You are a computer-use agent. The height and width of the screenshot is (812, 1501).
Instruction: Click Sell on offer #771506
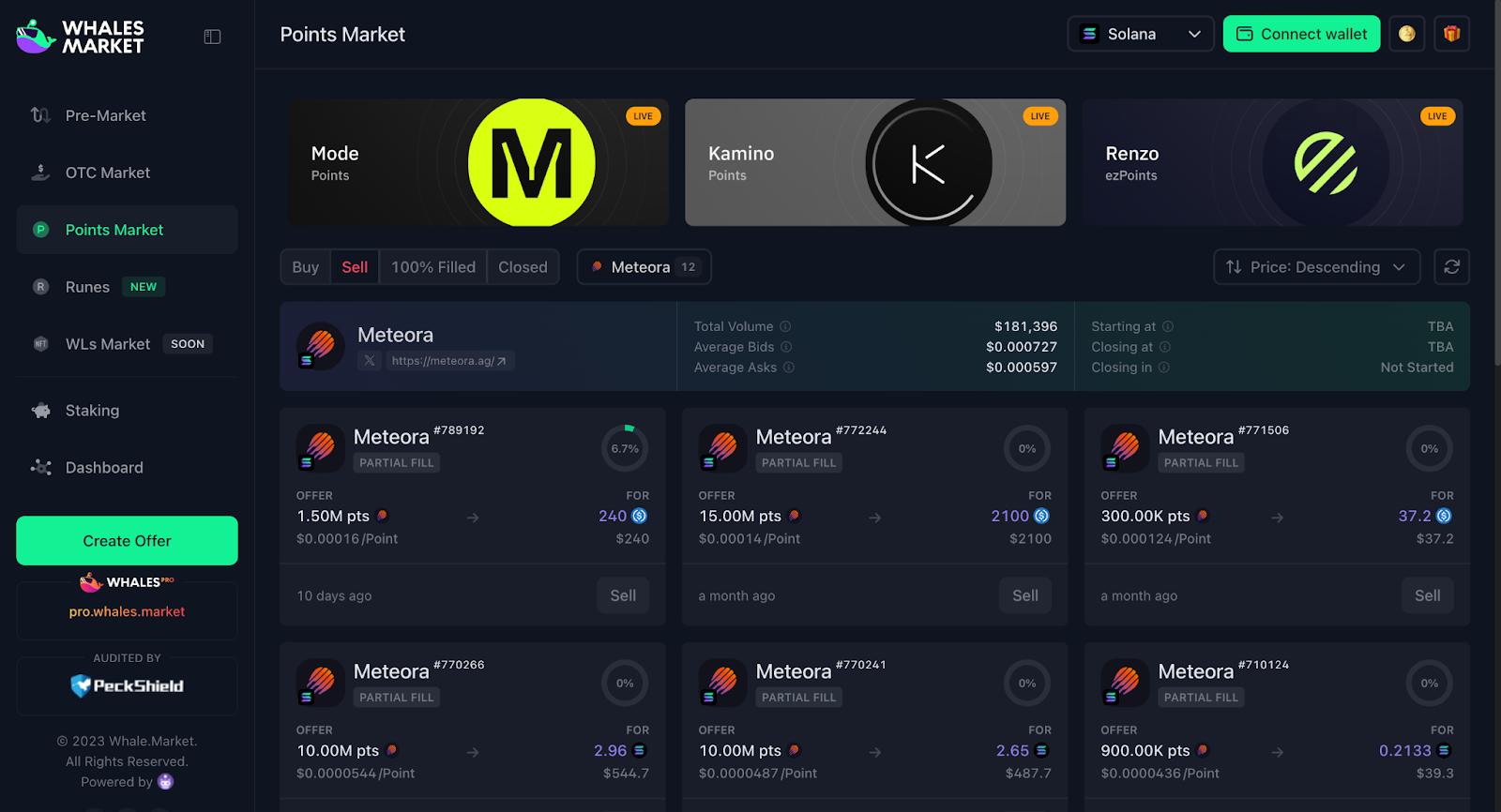1427,595
